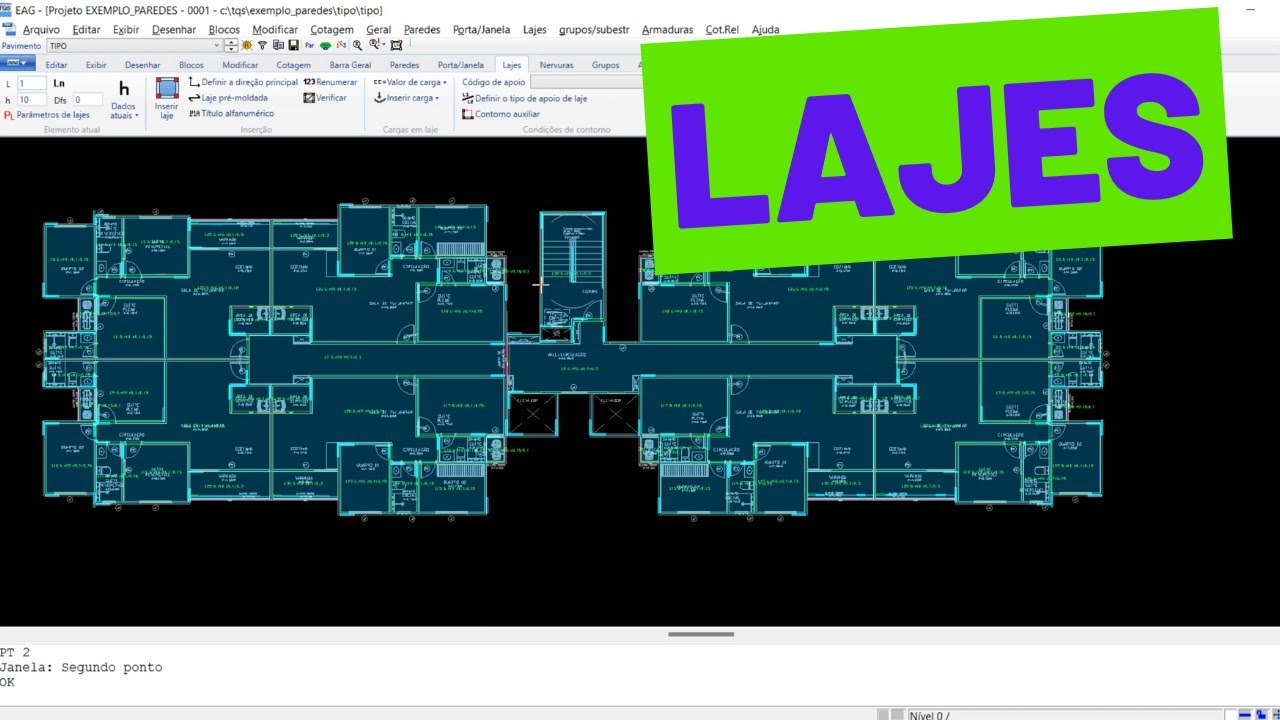The image size is (1280, 720).
Task: Open the Cot.Rel menu
Action: [722, 30]
